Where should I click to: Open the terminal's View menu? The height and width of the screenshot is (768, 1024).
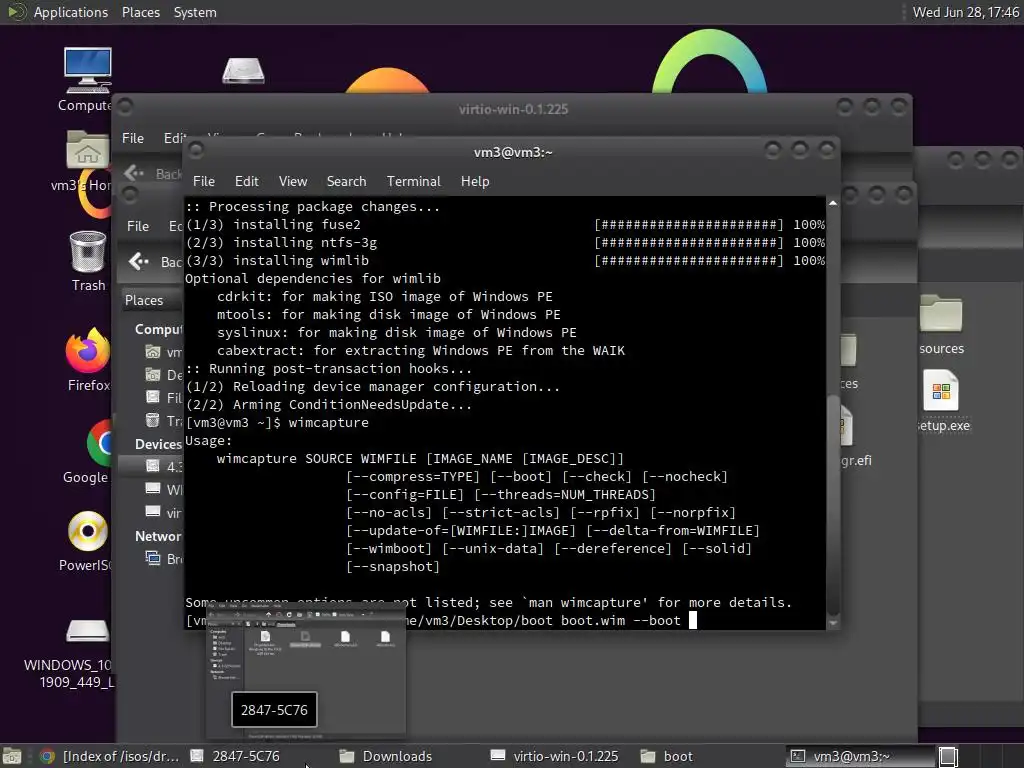pyautogui.click(x=293, y=182)
